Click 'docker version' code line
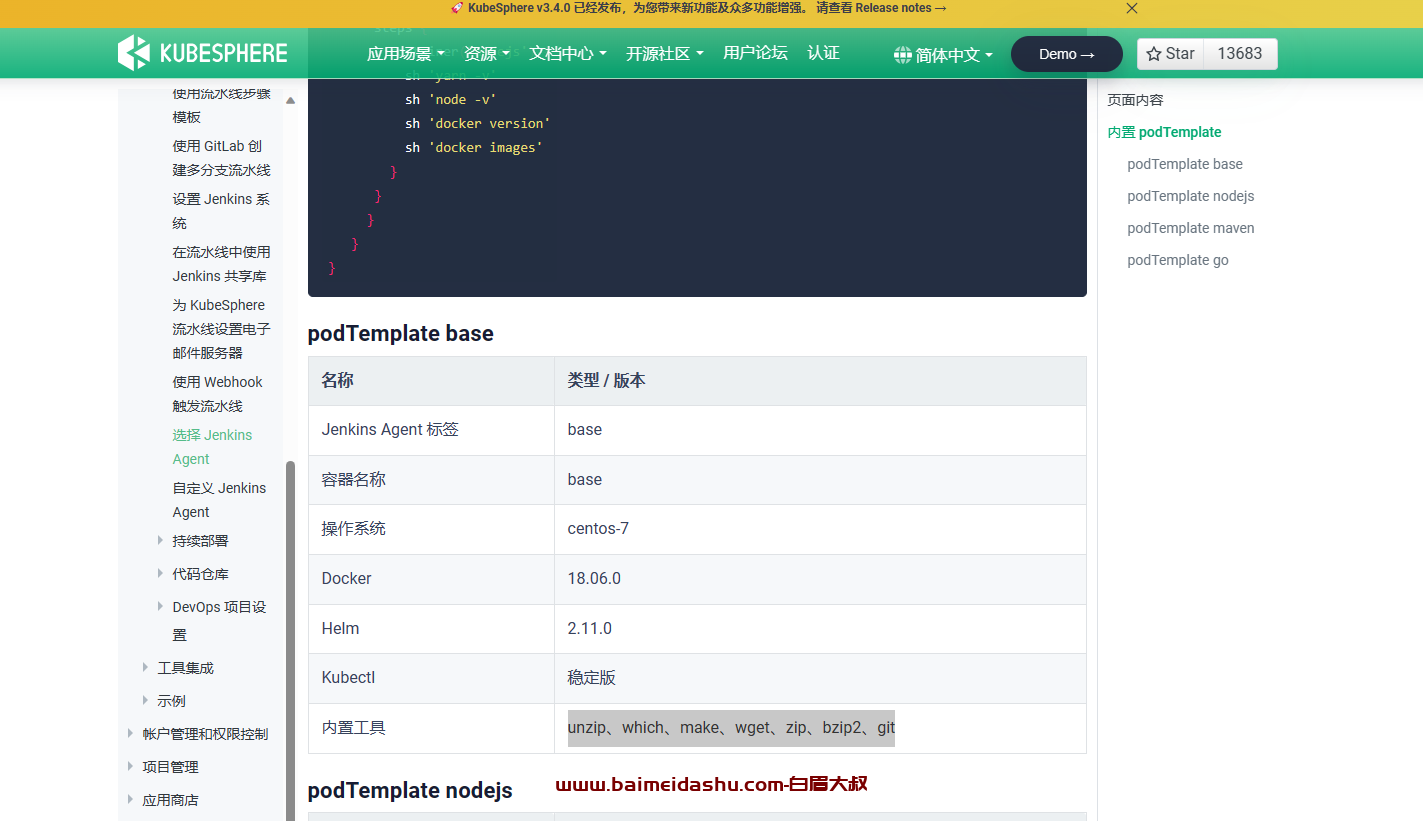 pyautogui.click(x=478, y=123)
